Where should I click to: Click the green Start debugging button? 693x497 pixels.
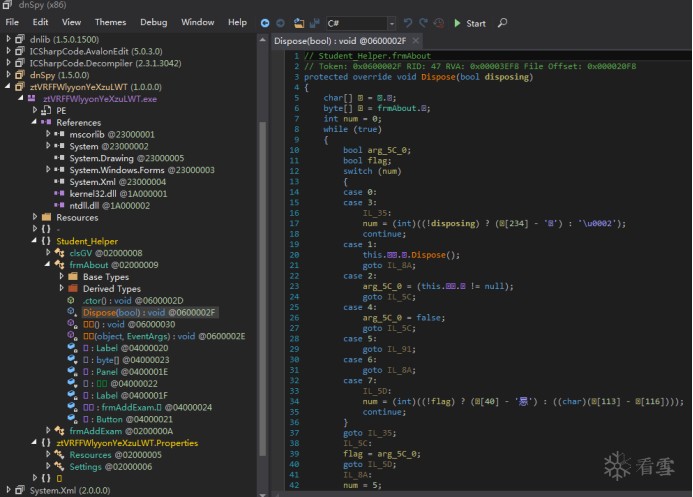pyautogui.click(x=470, y=23)
